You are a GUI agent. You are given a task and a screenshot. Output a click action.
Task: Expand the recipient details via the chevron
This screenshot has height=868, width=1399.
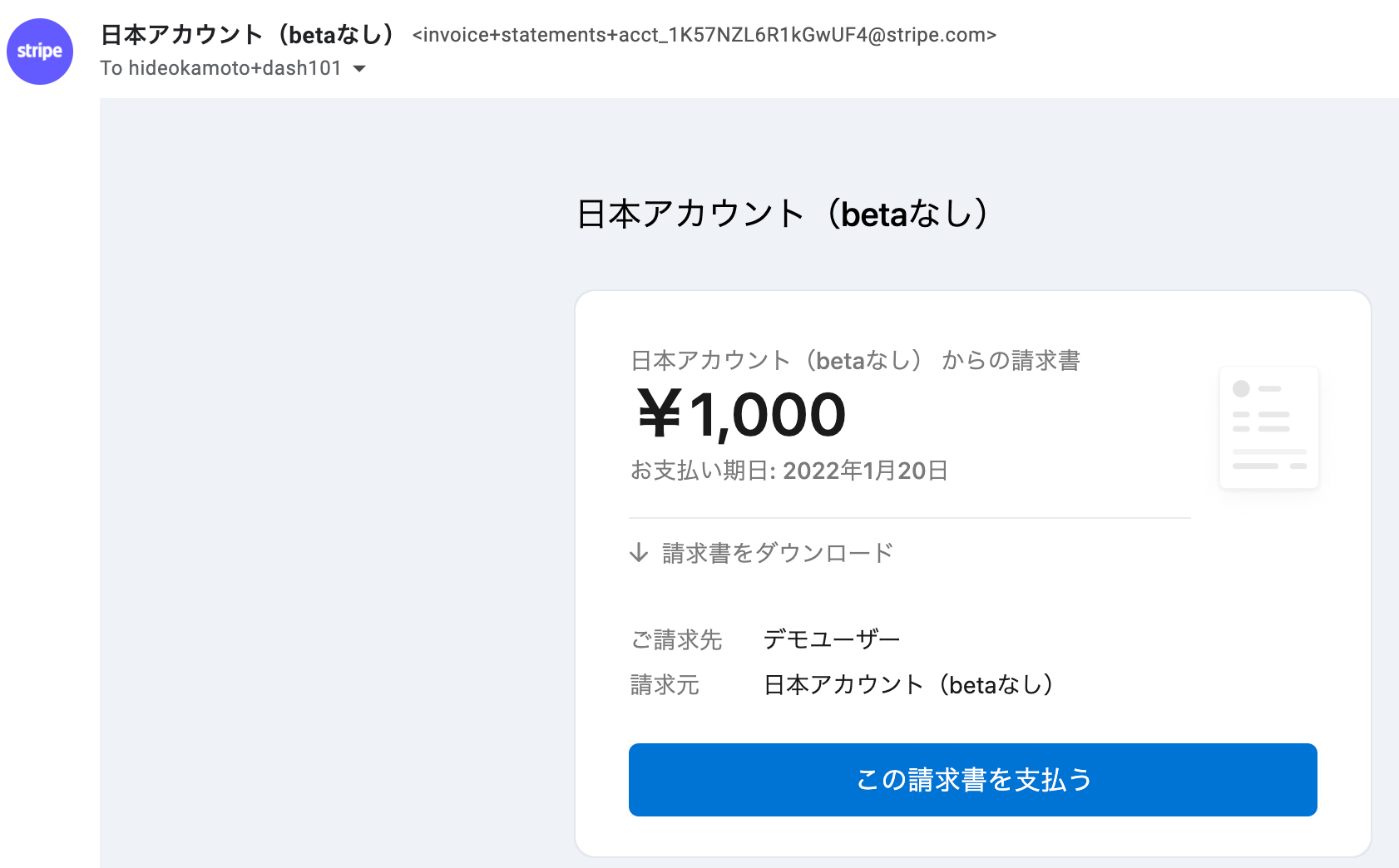(359, 69)
